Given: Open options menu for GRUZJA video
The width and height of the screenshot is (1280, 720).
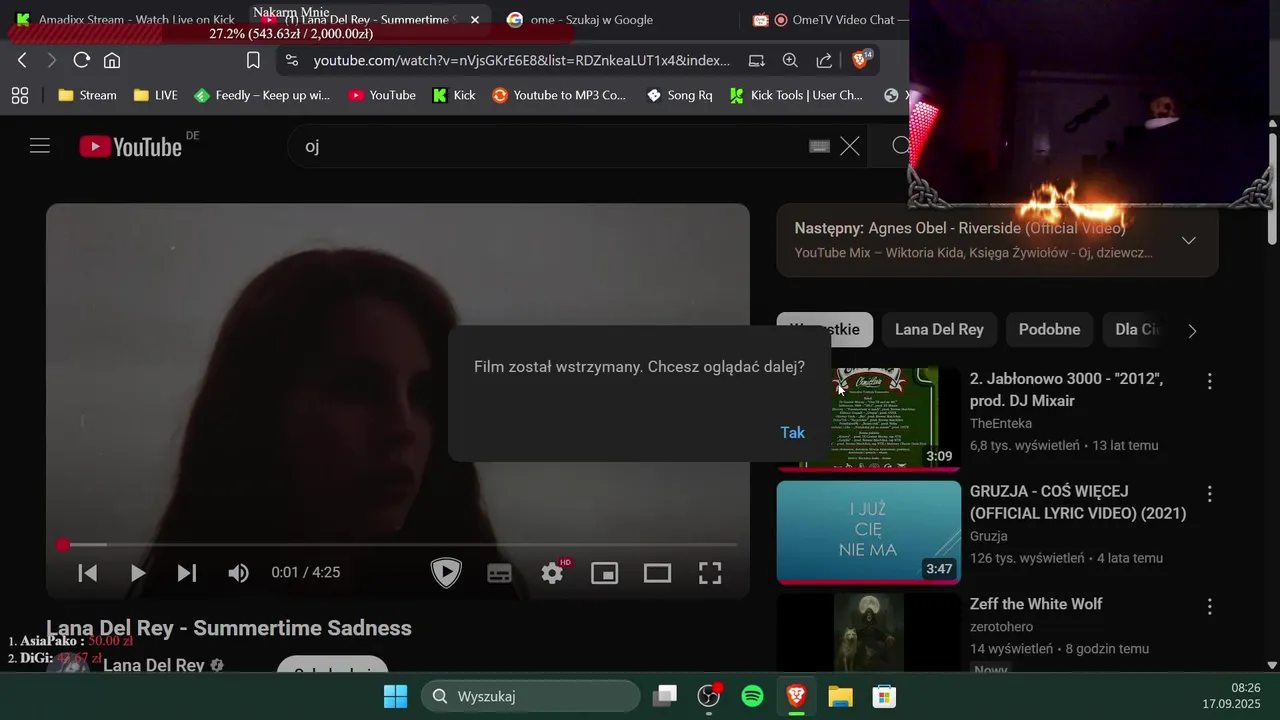Looking at the screenshot, I should point(1209,494).
